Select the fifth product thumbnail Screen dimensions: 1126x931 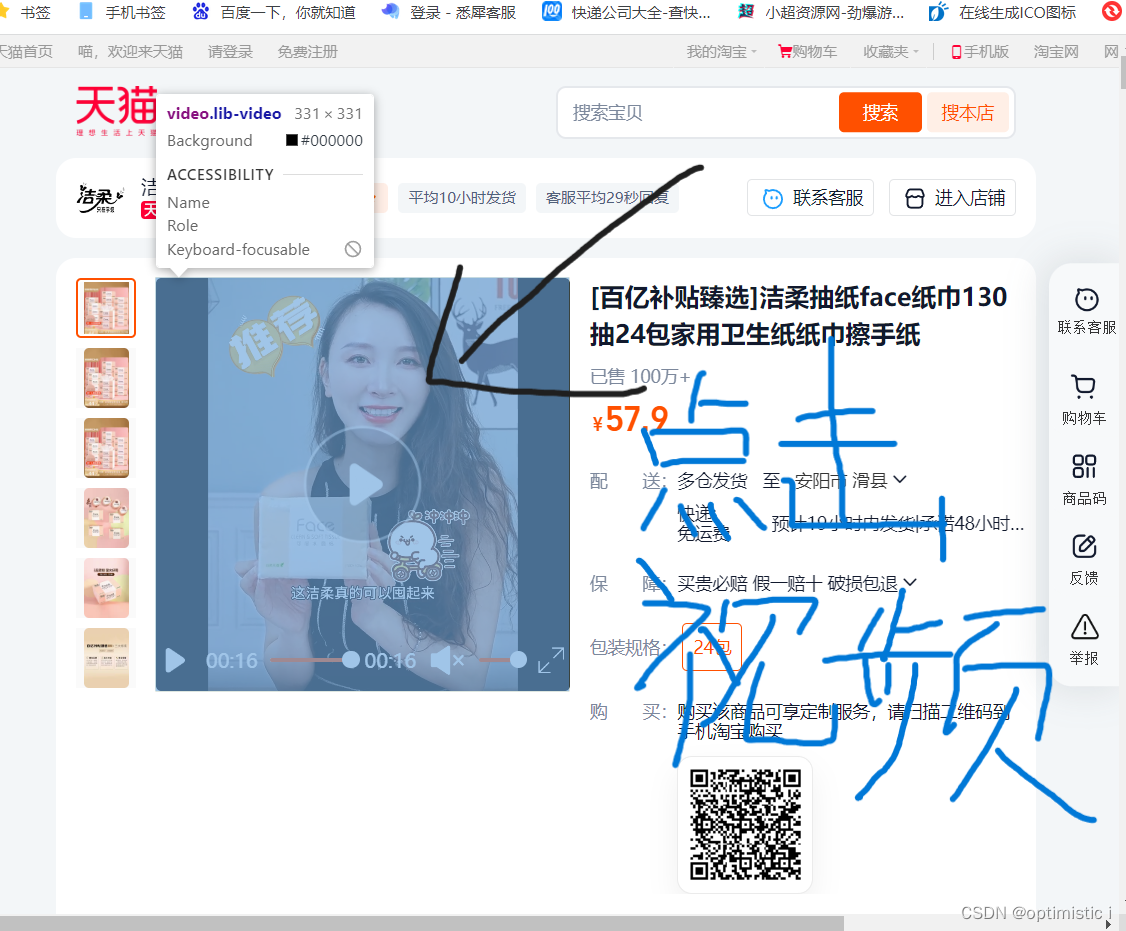tap(106, 588)
